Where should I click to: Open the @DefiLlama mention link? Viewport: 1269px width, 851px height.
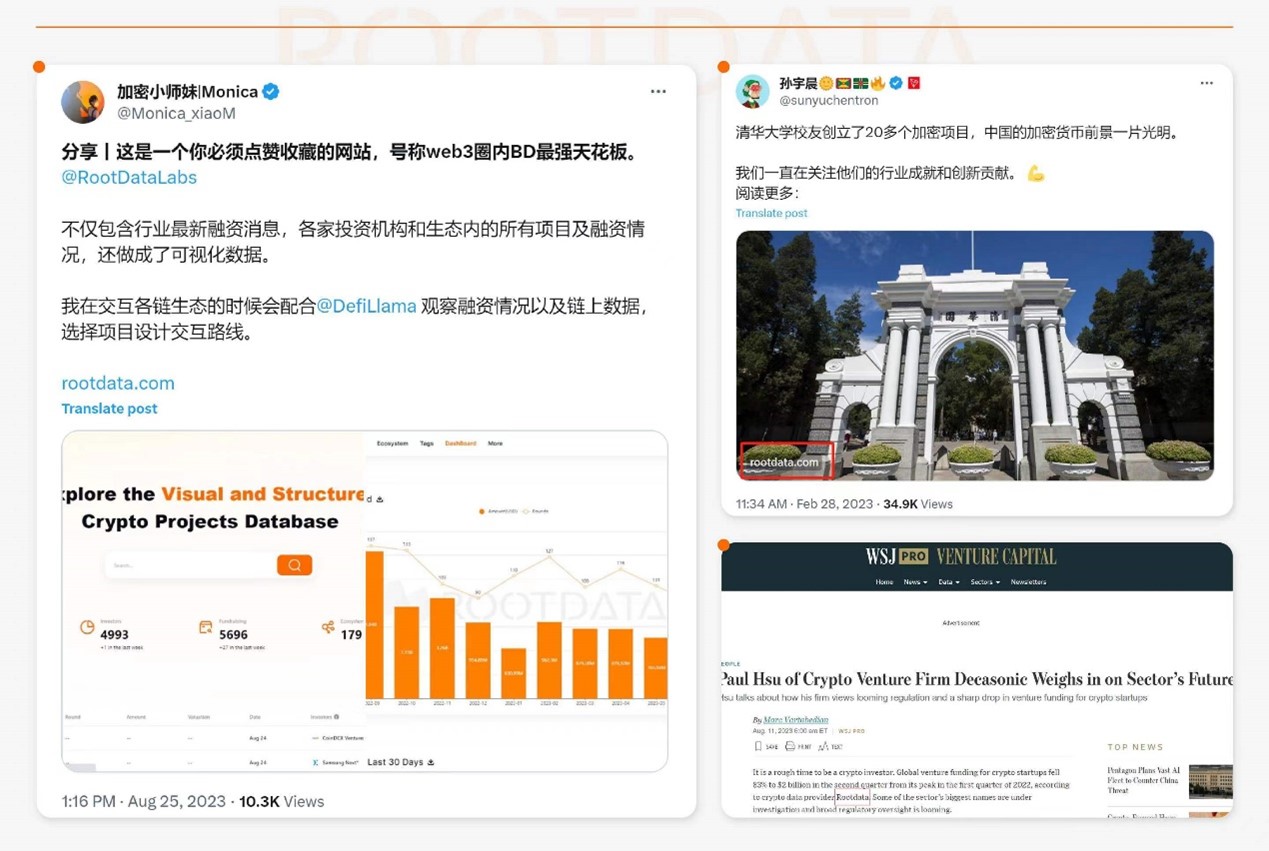pyautogui.click(x=366, y=306)
